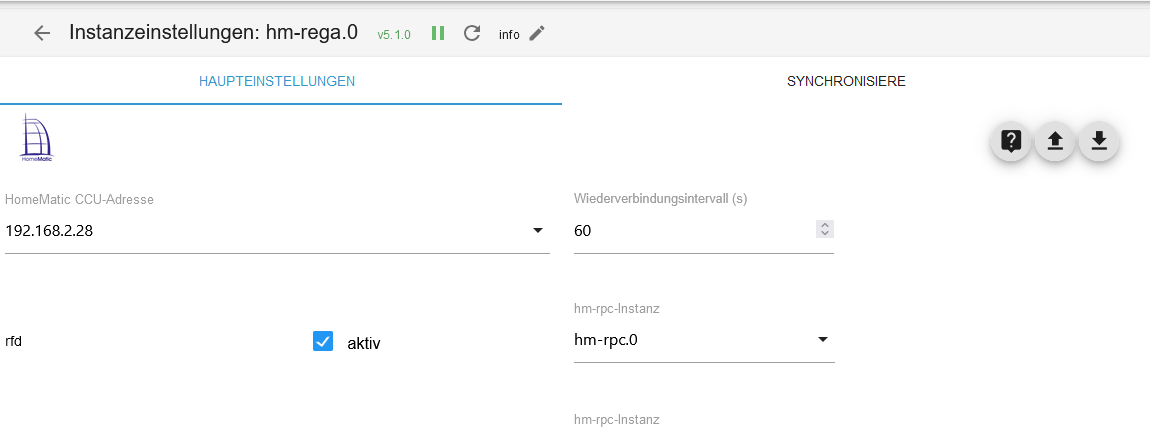1150x428 pixels.
Task: Click the pencil edit log level icon
Action: pos(537,33)
